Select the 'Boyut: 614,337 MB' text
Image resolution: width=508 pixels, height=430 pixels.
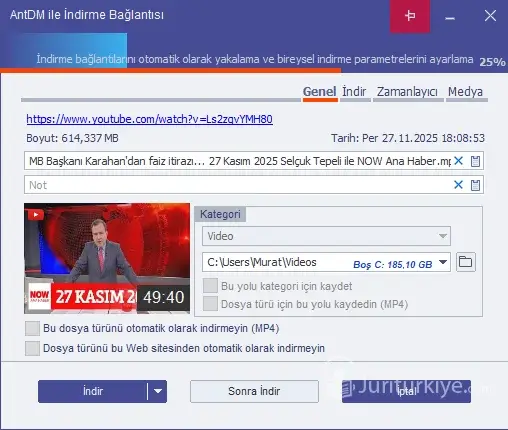[x=72, y=138]
